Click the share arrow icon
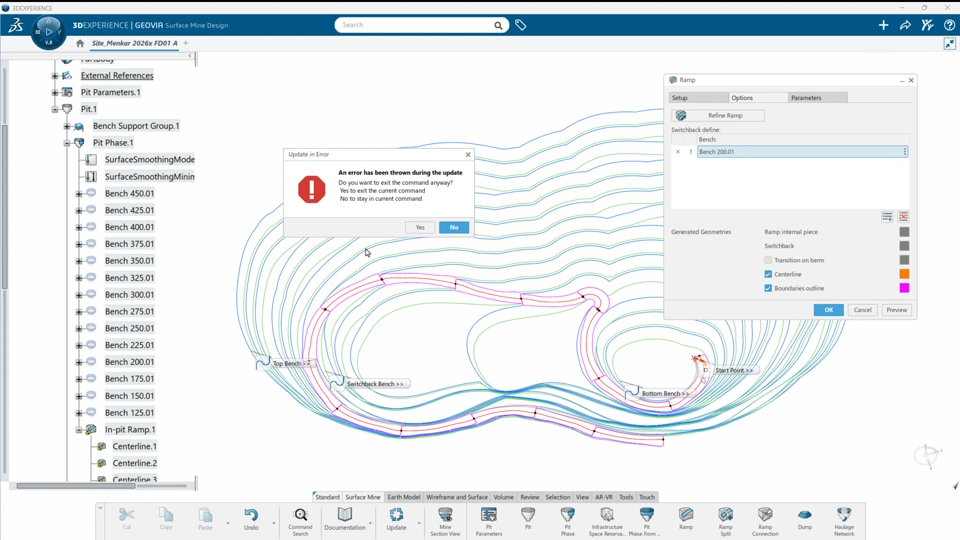960x540 pixels. pyautogui.click(x=905, y=25)
